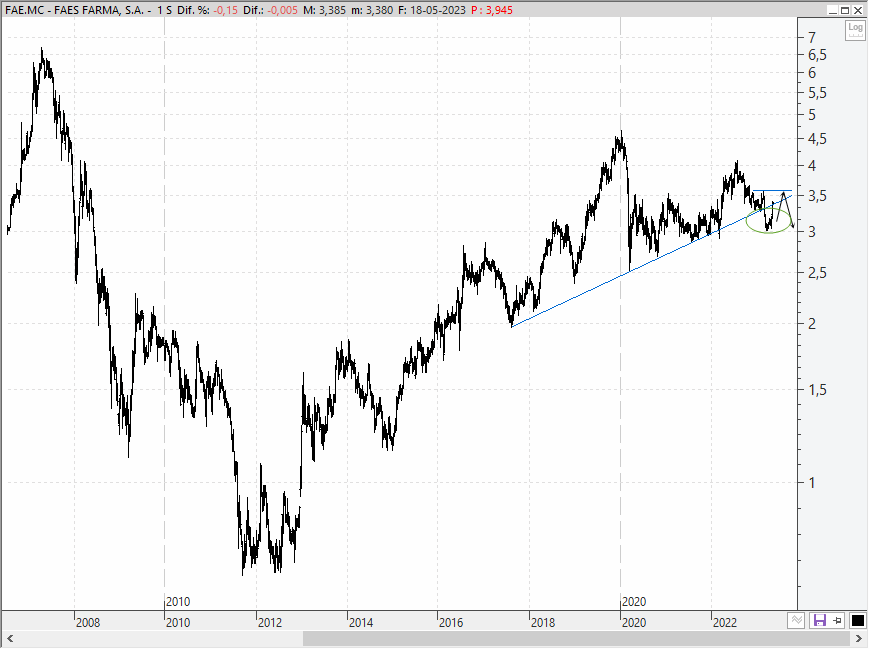Click the red 'P : 3,945' price

[492, 10]
